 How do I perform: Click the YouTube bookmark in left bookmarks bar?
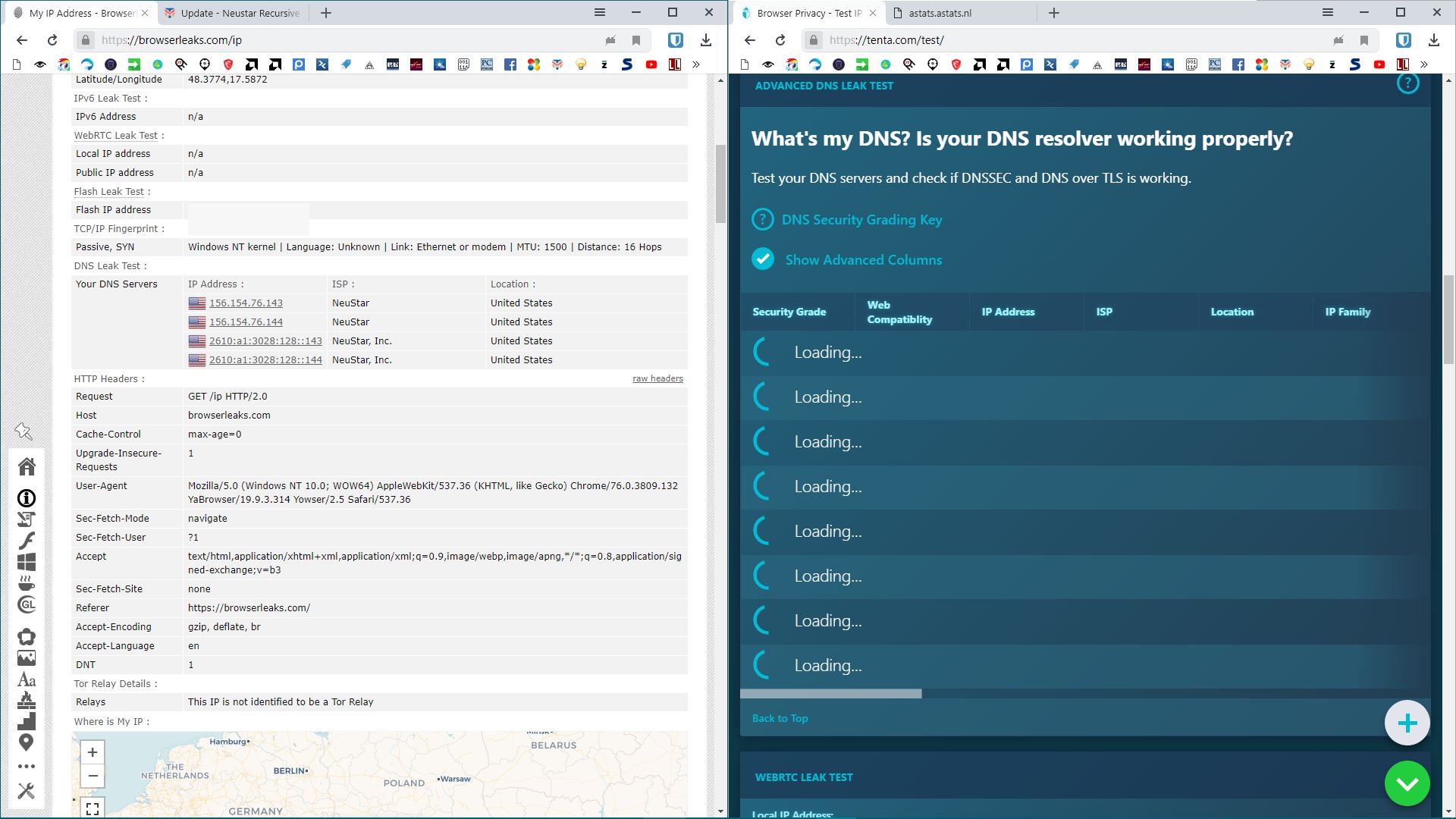click(651, 64)
